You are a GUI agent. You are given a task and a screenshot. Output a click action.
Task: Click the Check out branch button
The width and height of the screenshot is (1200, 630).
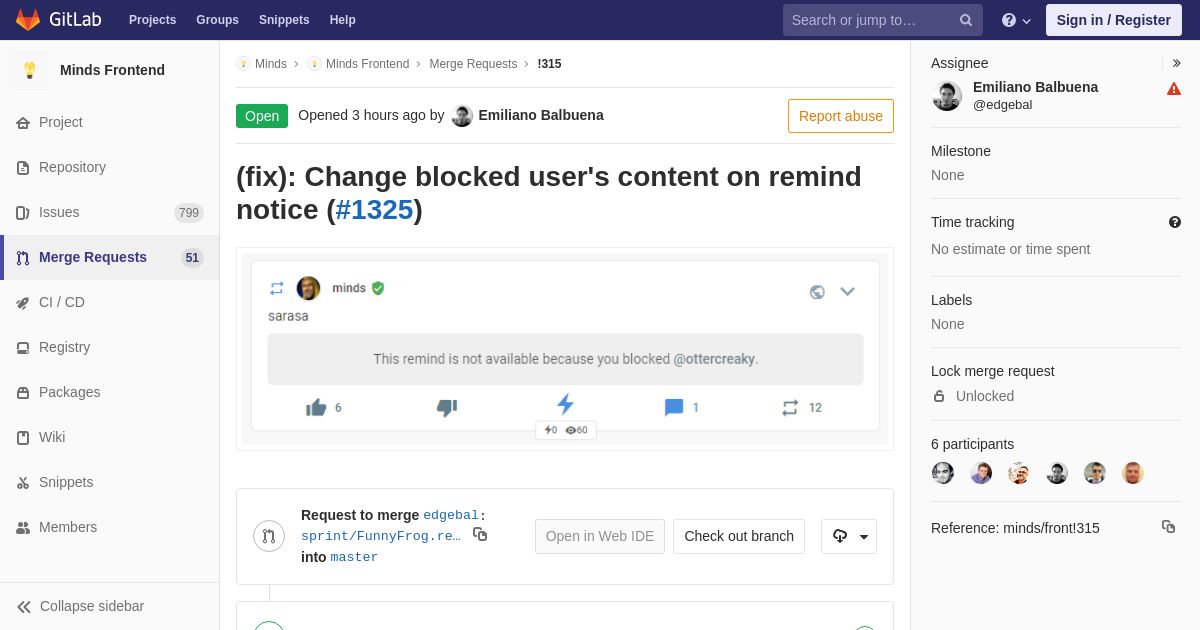[739, 536]
